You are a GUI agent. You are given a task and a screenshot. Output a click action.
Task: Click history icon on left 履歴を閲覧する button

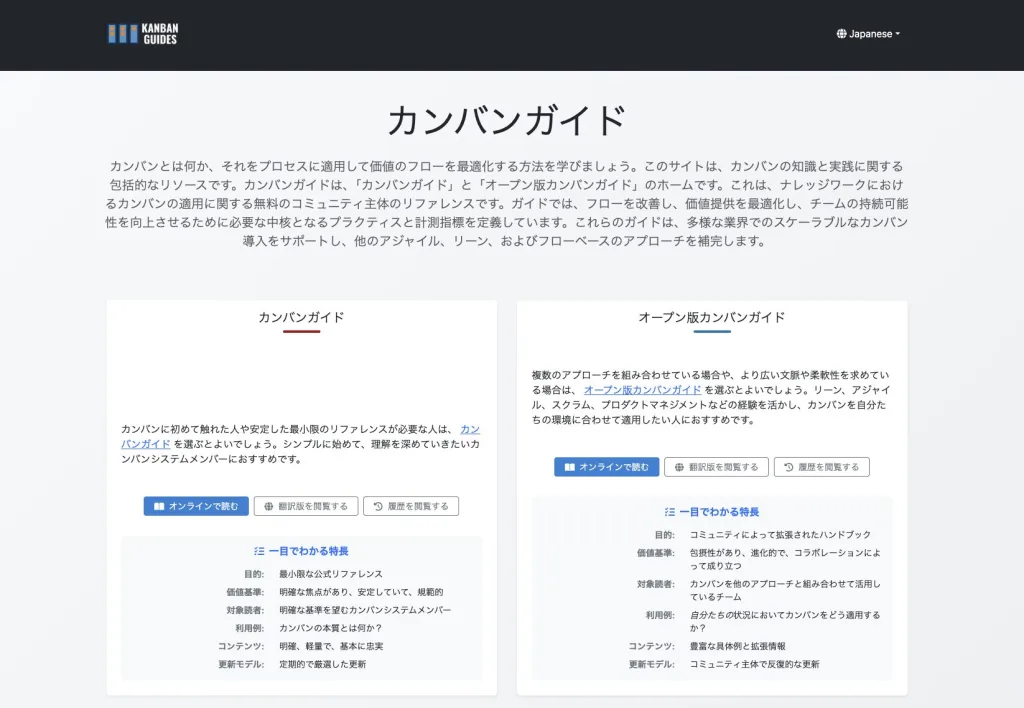[x=377, y=506]
